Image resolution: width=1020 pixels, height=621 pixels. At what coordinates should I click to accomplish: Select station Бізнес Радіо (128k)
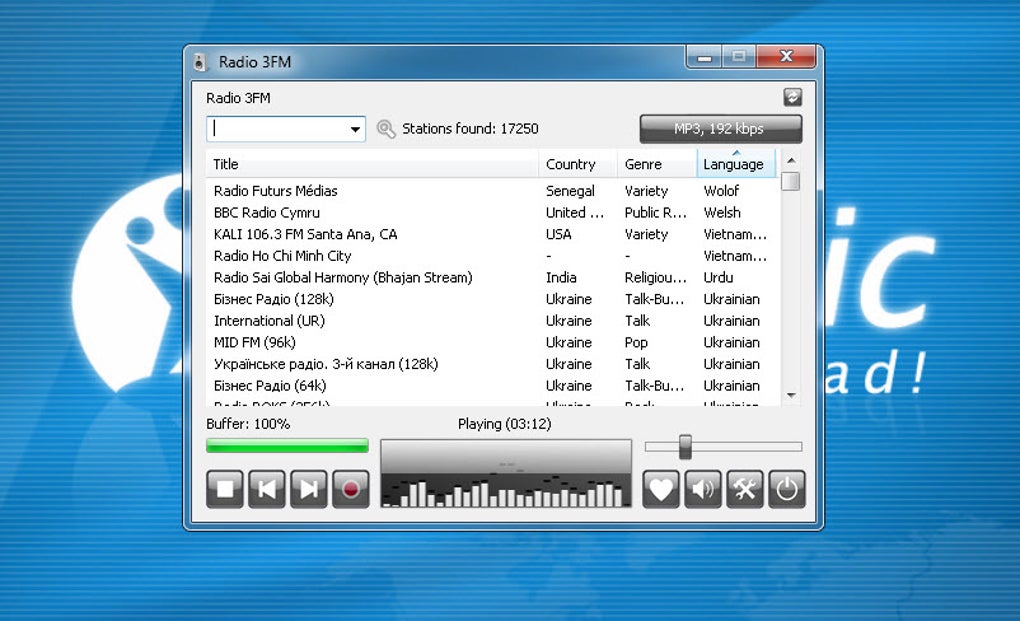point(273,299)
